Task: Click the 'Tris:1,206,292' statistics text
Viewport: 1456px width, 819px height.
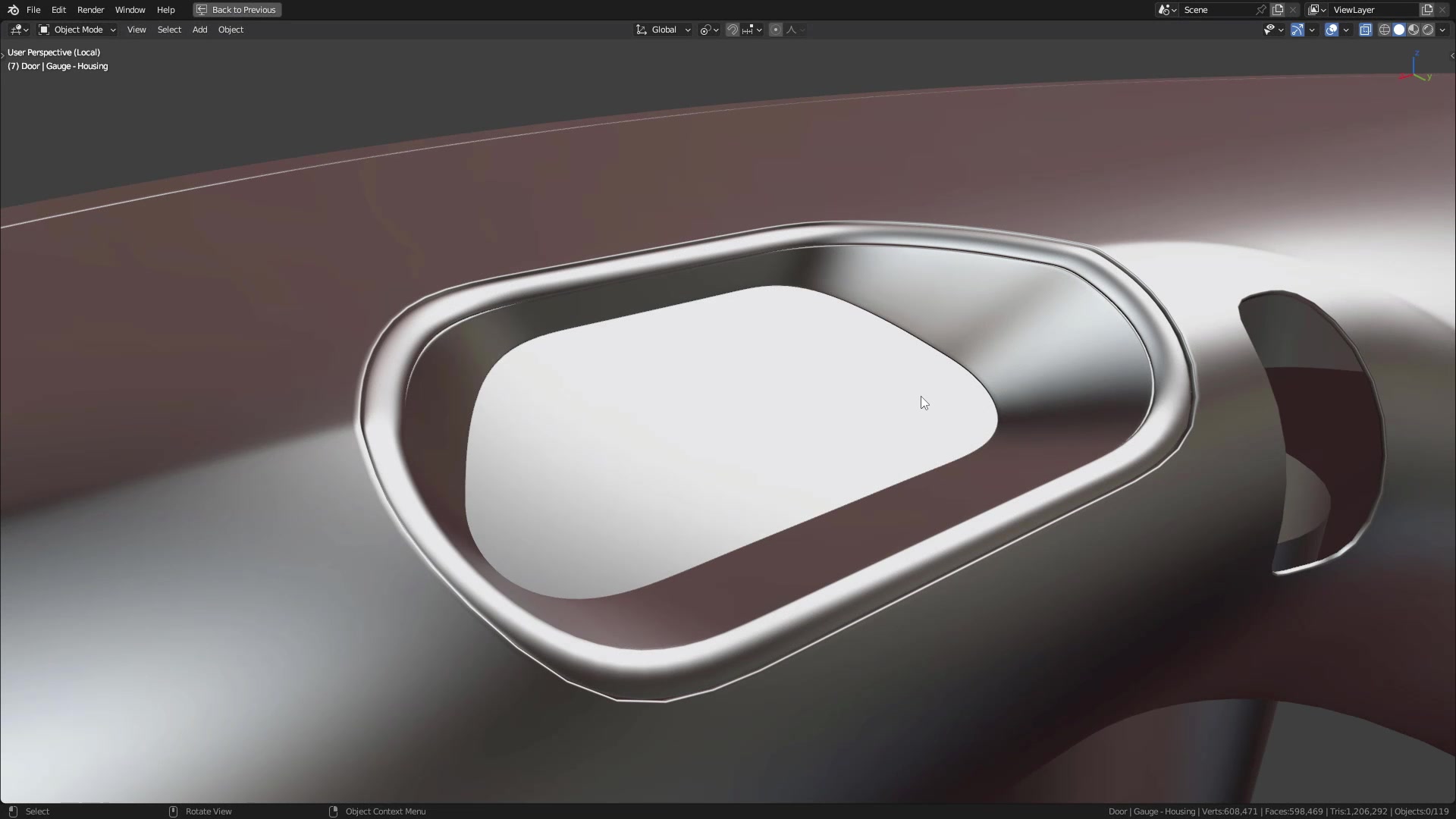Action: click(x=1359, y=811)
